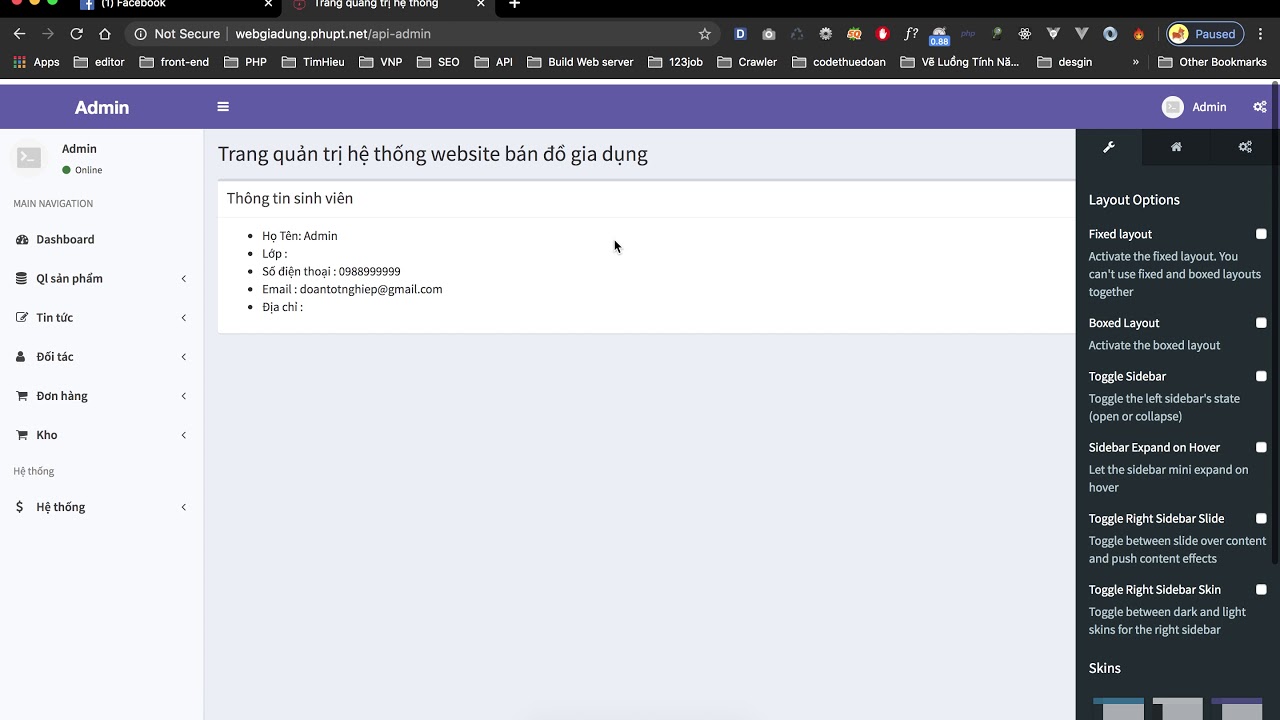Enable the Boxed Layout checkbox
Image resolution: width=1280 pixels, height=720 pixels.
[1261, 323]
